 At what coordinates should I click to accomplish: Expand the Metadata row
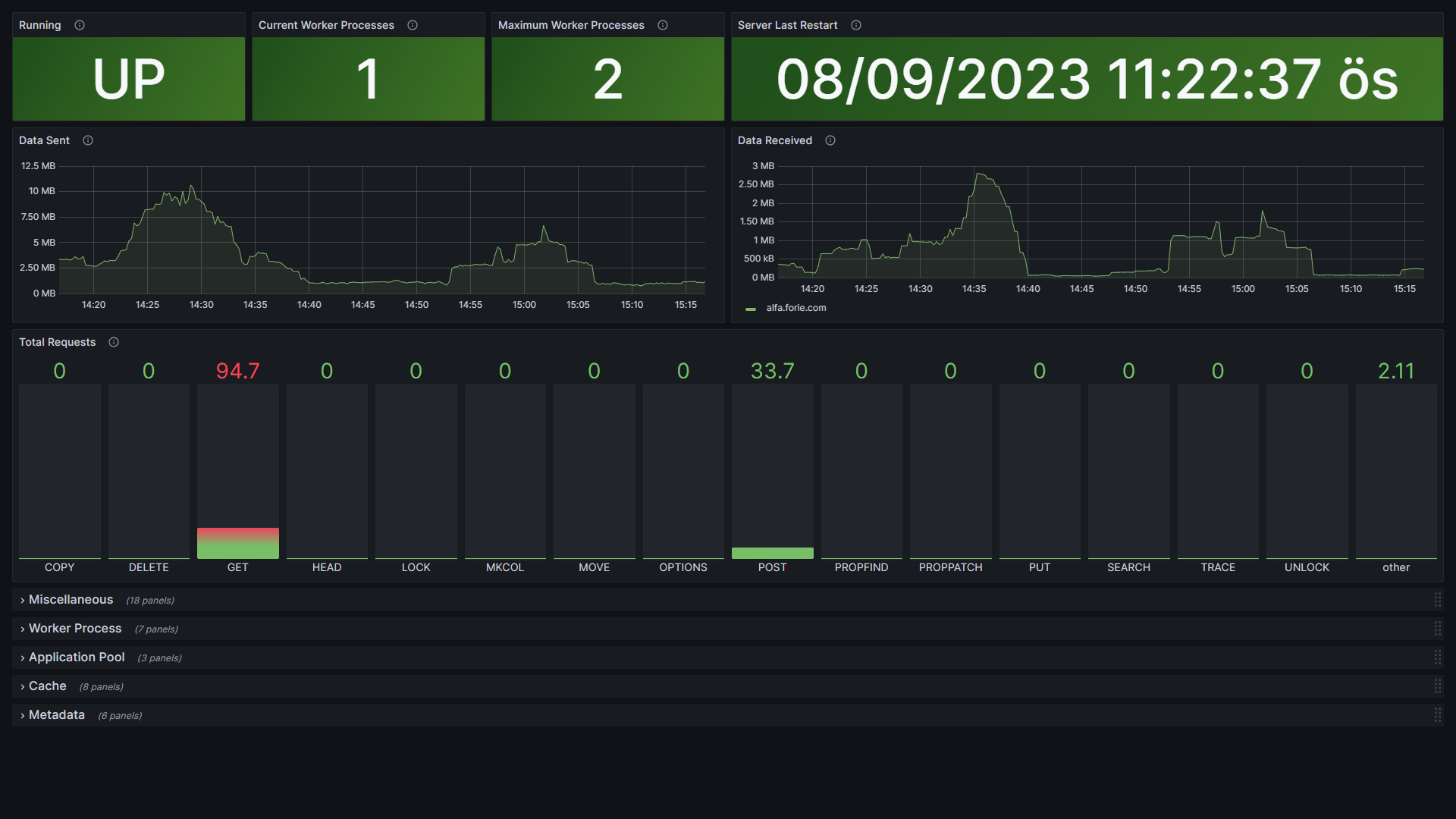[x=56, y=715]
